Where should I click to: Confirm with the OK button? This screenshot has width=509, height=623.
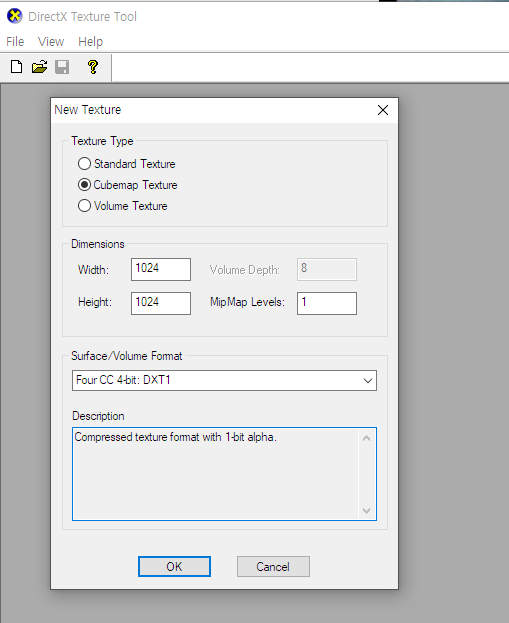click(x=174, y=566)
